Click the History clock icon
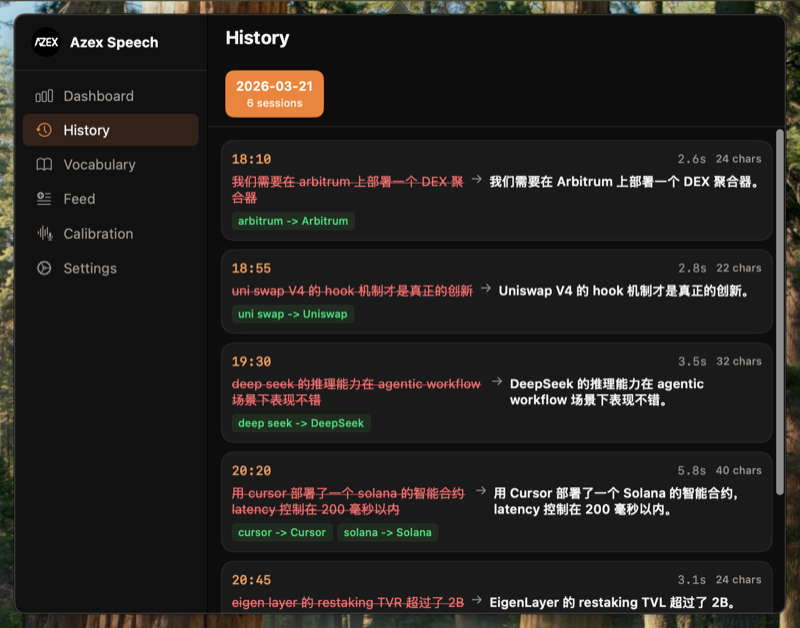This screenshot has width=800, height=628. [x=44, y=130]
